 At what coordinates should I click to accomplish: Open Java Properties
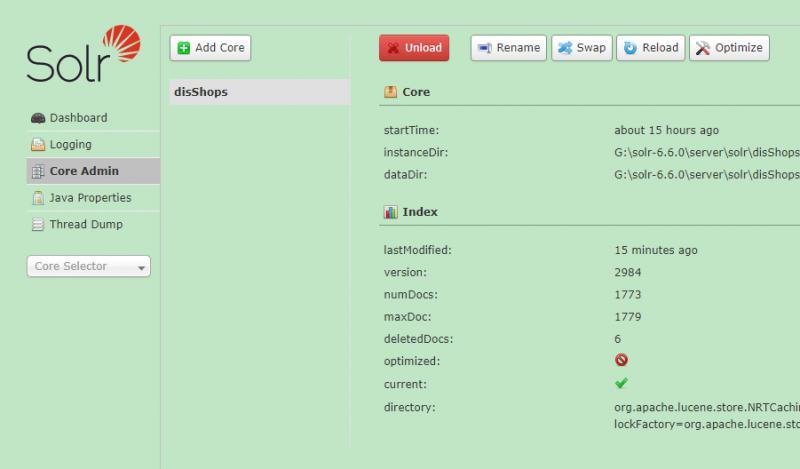(x=93, y=198)
